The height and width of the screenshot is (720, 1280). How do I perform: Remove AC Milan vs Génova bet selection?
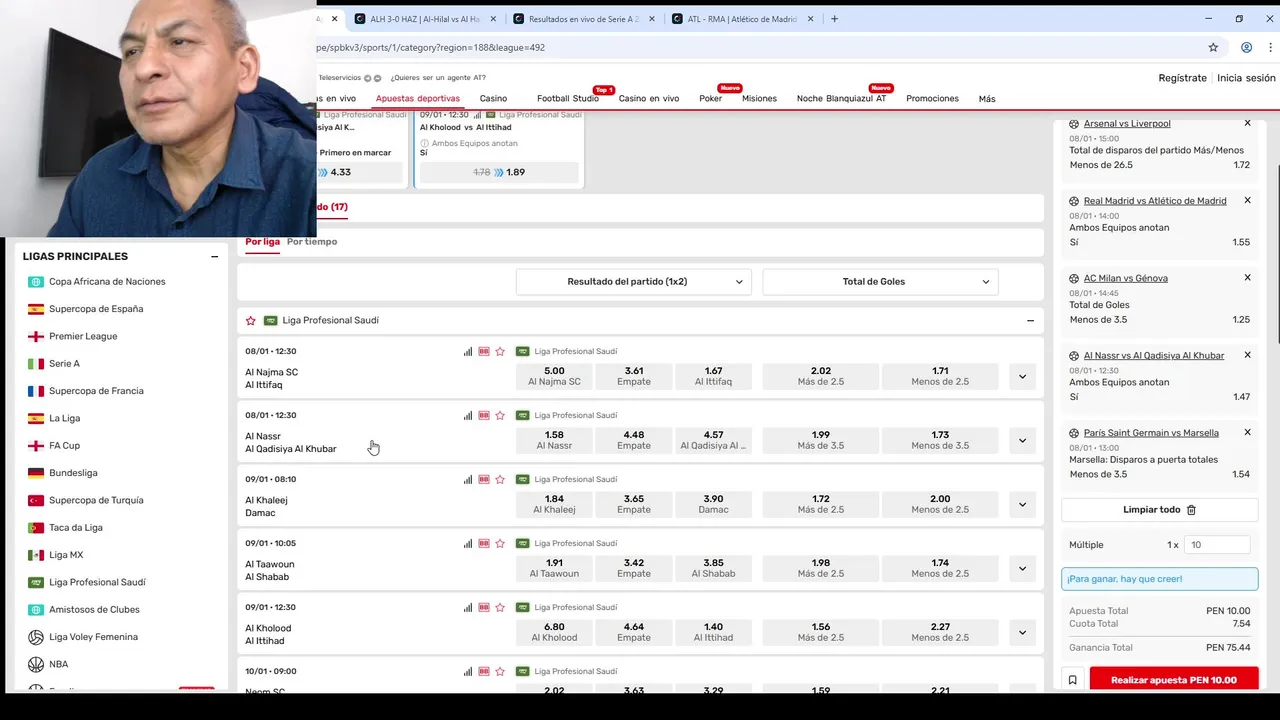pos(1247,278)
